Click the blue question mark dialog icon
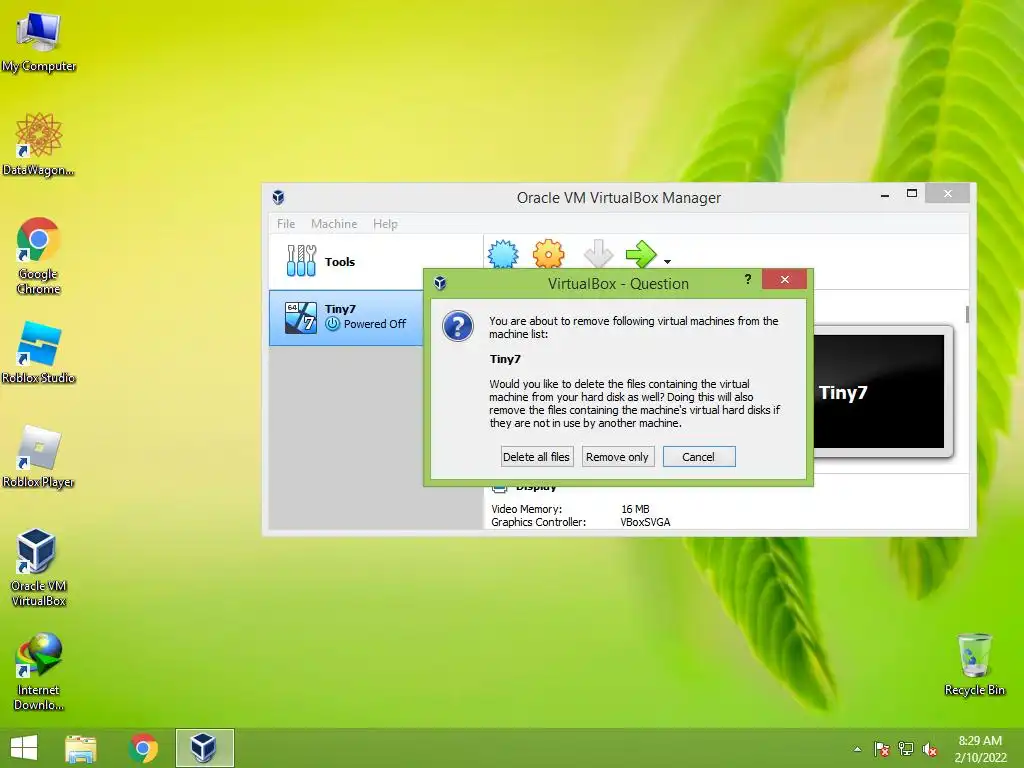 tap(458, 326)
